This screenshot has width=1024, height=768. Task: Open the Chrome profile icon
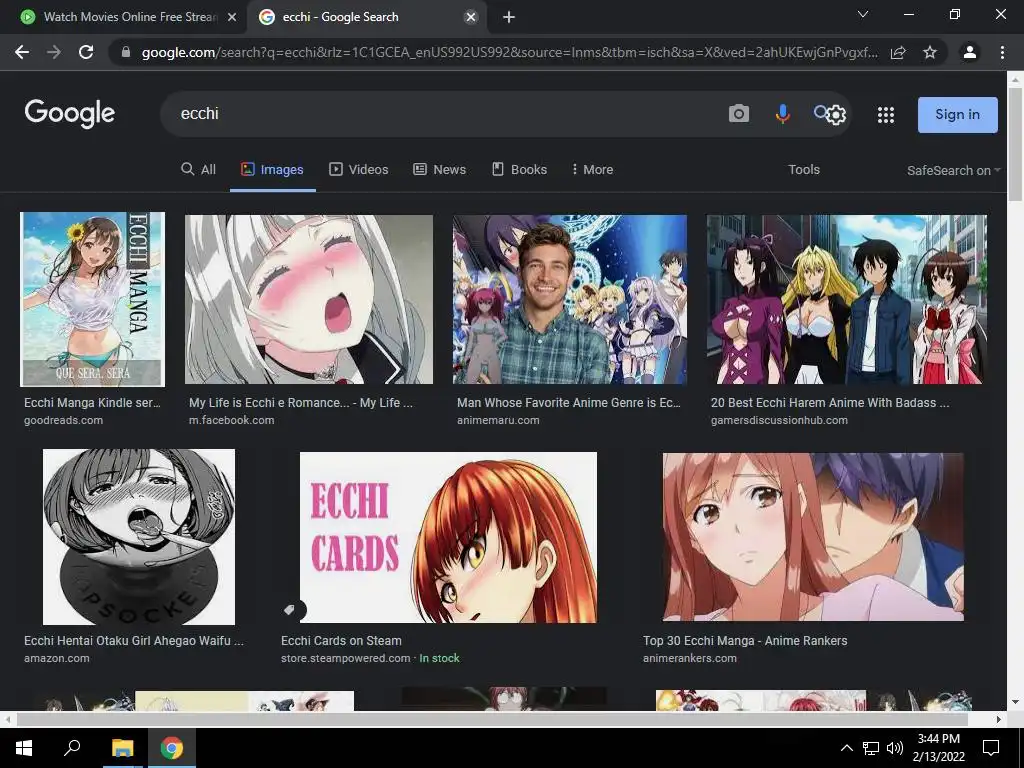[x=970, y=52]
